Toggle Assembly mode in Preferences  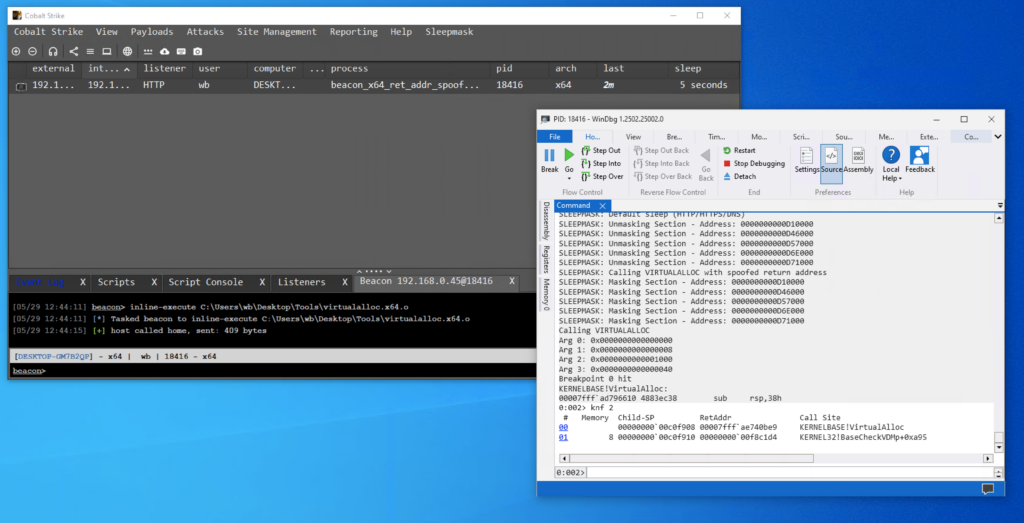point(858,158)
